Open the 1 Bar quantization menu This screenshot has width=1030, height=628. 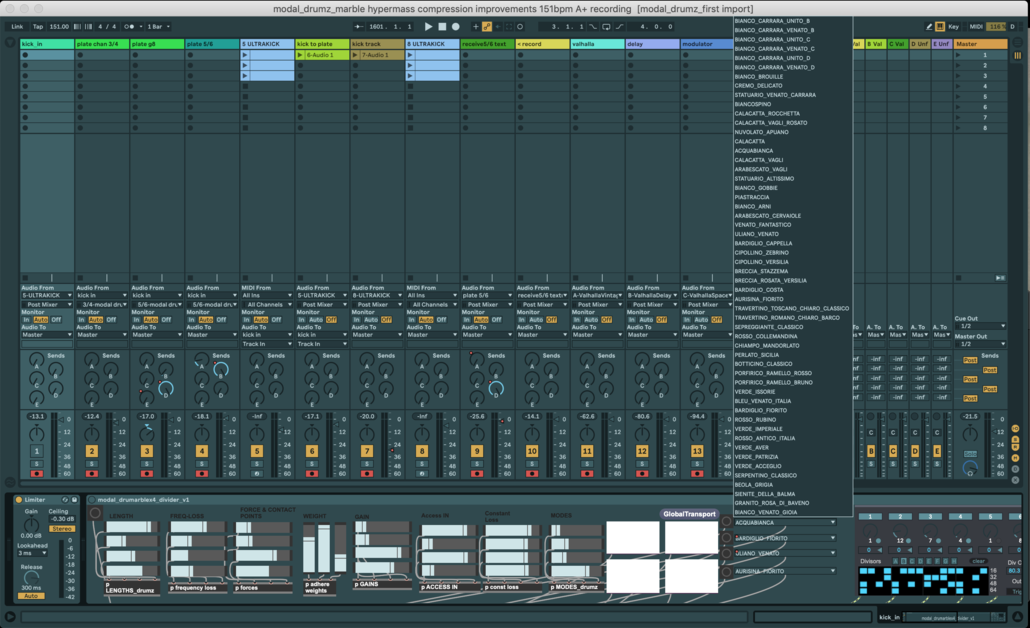pyautogui.click(x=158, y=27)
